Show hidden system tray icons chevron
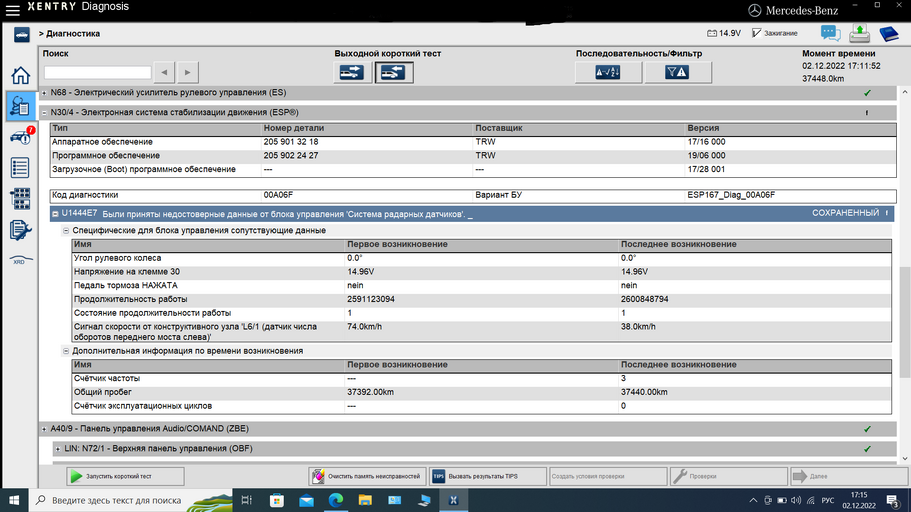This screenshot has width=911, height=512. (753, 500)
